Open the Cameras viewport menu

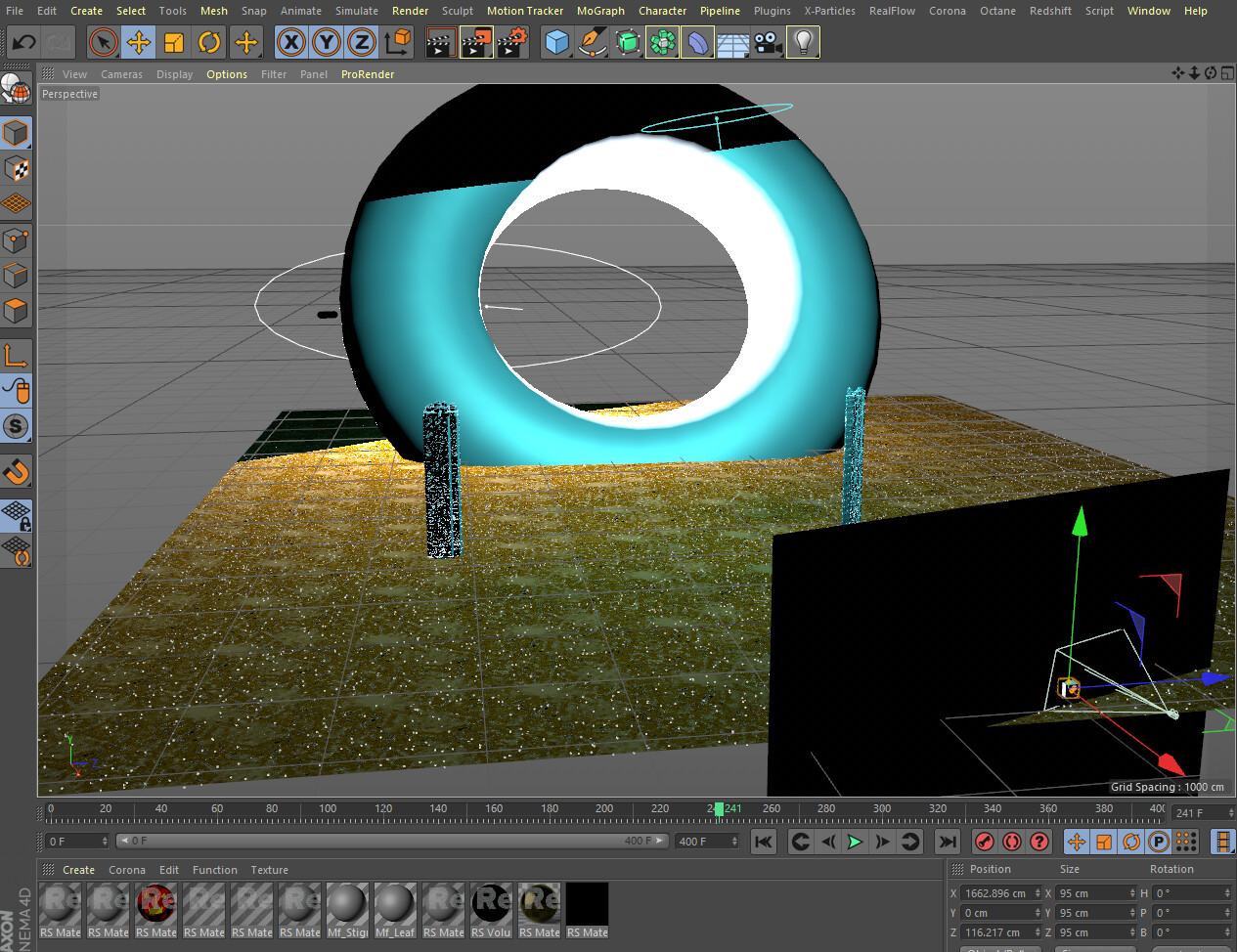point(121,74)
